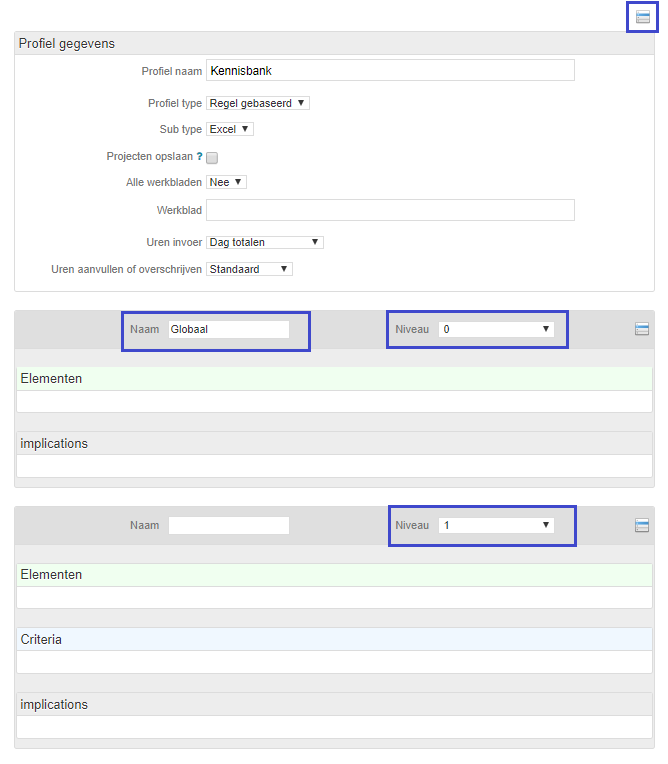This screenshot has height=764, width=668.
Task: Toggle the Projecten opslaan checkbox
Action: click(x=212, y=157)
